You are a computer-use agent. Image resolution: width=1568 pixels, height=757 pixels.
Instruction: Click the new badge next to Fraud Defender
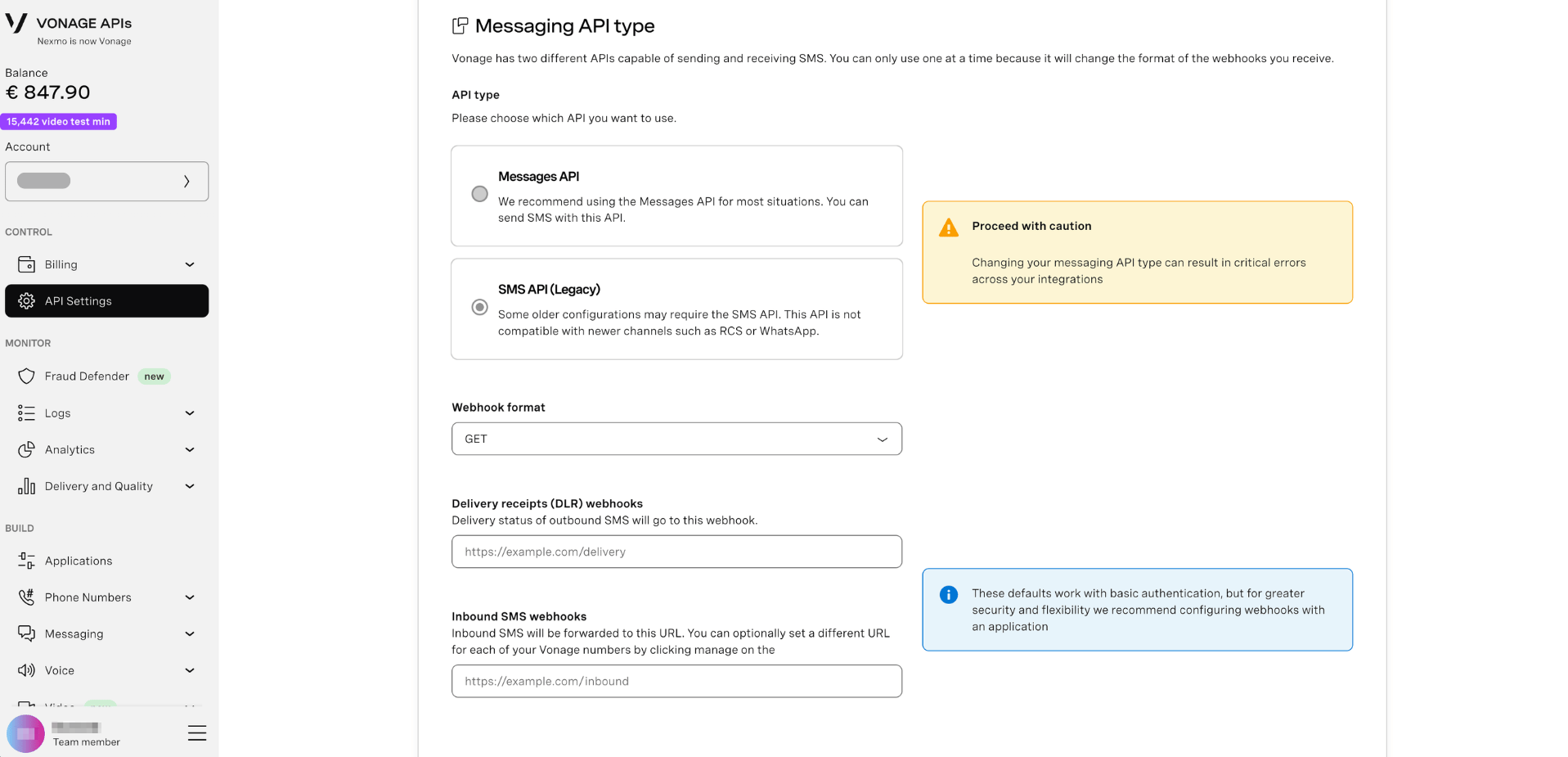coord(154,376)
